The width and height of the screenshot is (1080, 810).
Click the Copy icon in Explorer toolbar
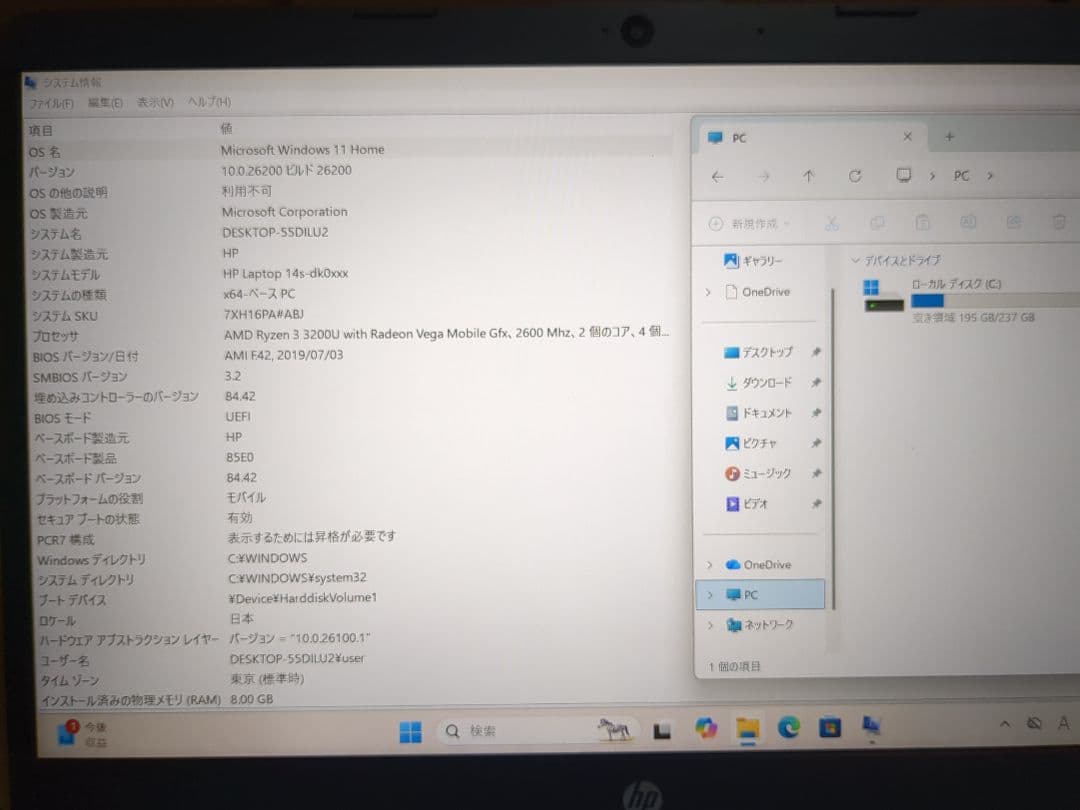point(877,222)
